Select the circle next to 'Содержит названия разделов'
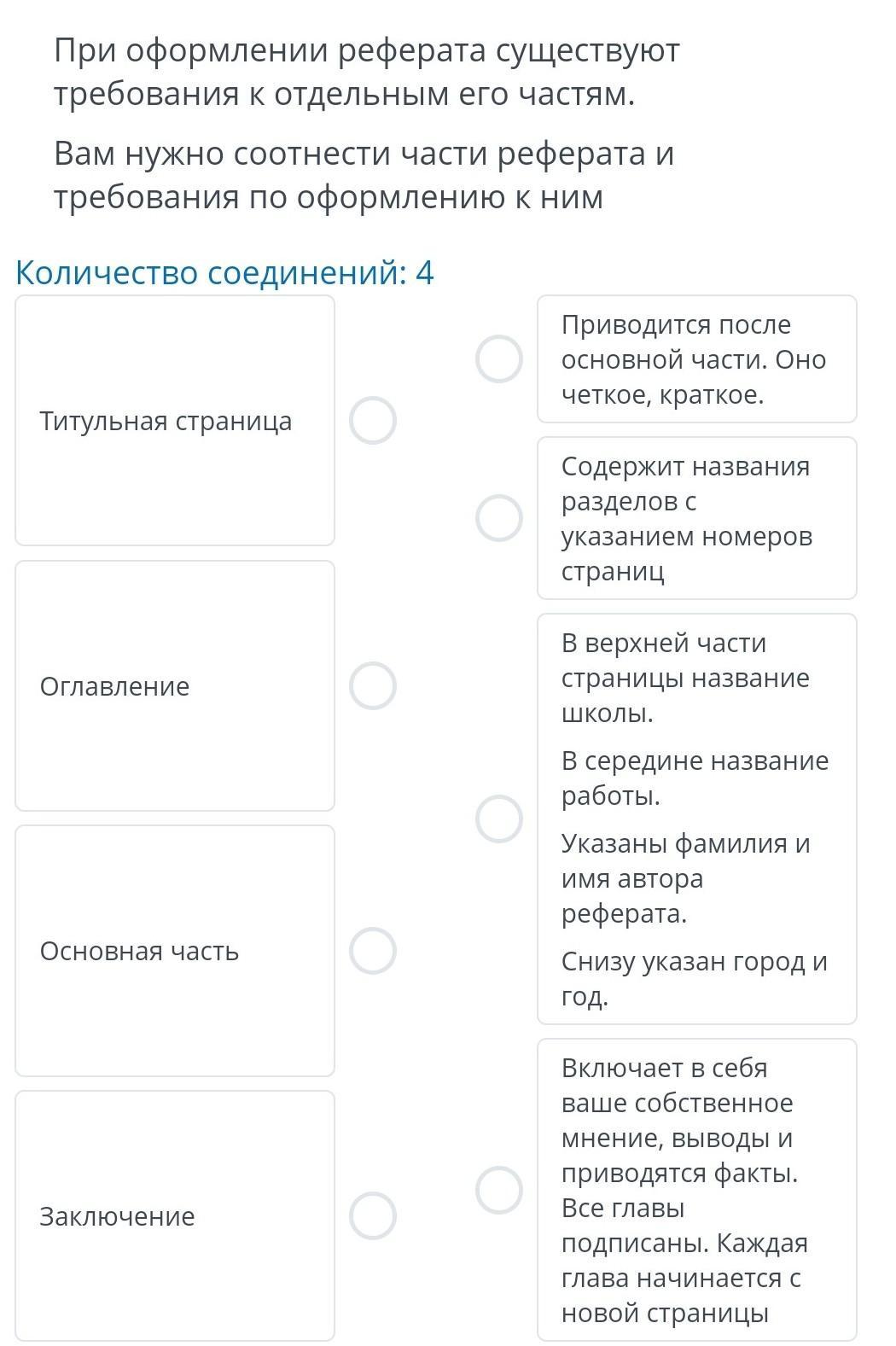The height and width of the screenshot is (1346, 896). (x=499, y=518)
